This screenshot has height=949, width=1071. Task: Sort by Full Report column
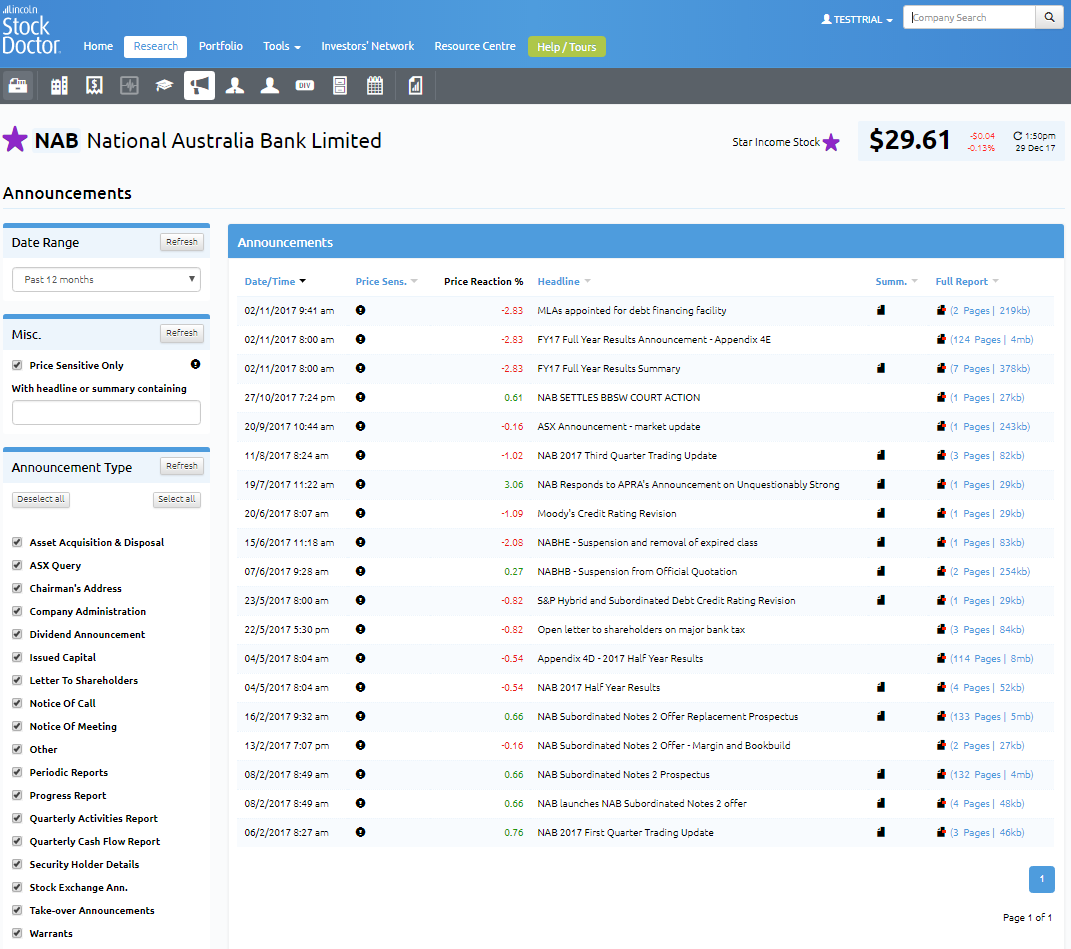point(966,281)
